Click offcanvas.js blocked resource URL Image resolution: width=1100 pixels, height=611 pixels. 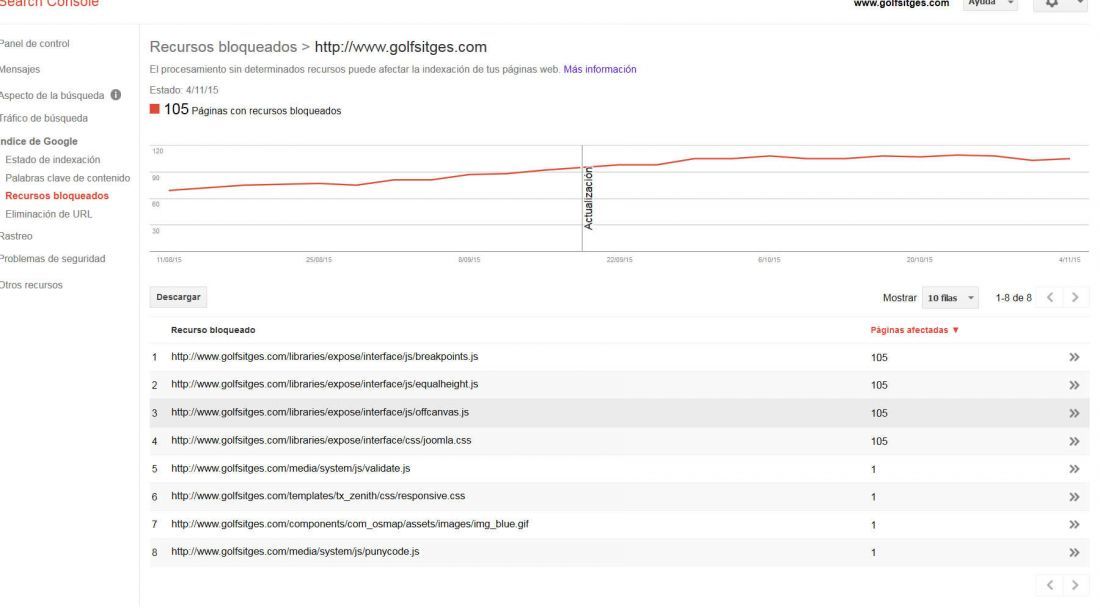click(x=320, y=412)
